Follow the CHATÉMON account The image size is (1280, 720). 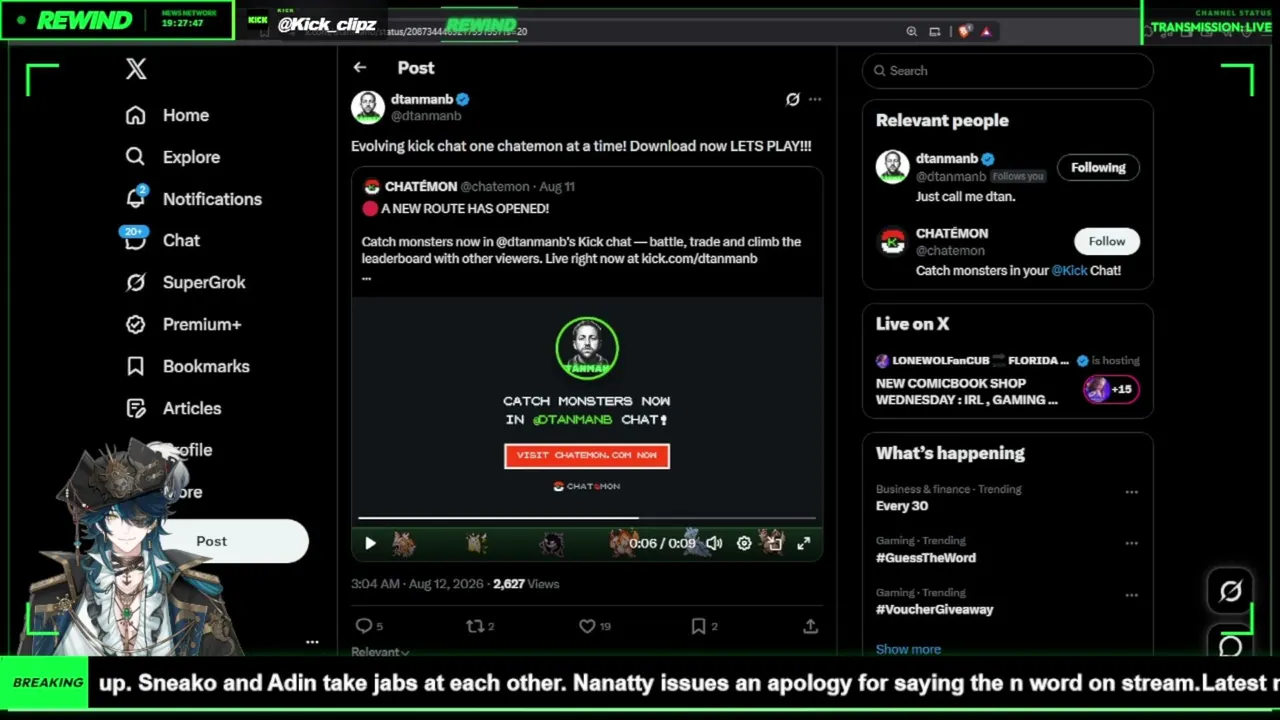[x=1107, y=241]
